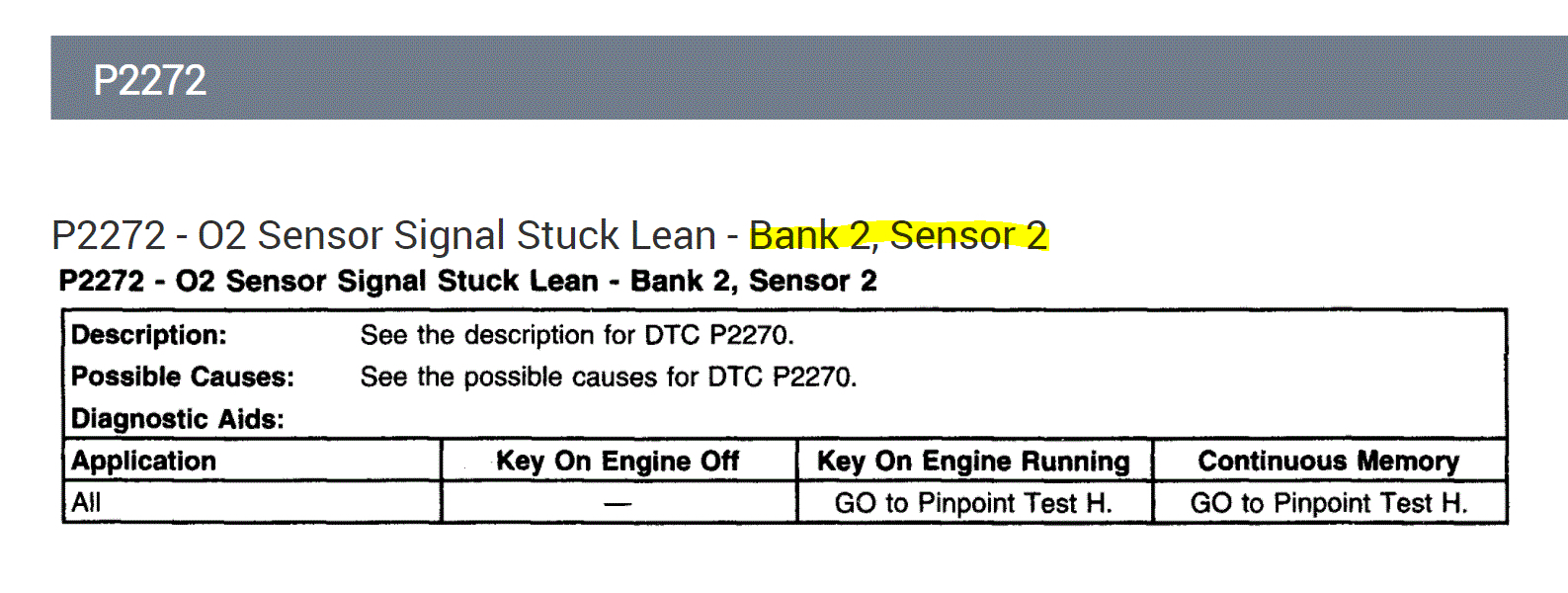The image size is (1568, 593).
Task: Click "P2270" code in the Description row
Action: 750,335
